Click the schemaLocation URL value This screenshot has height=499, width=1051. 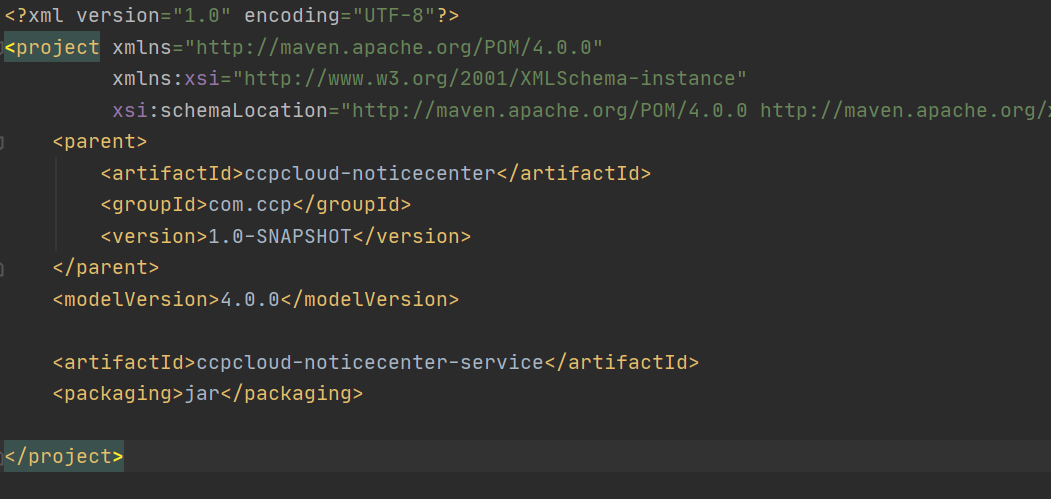696,111
